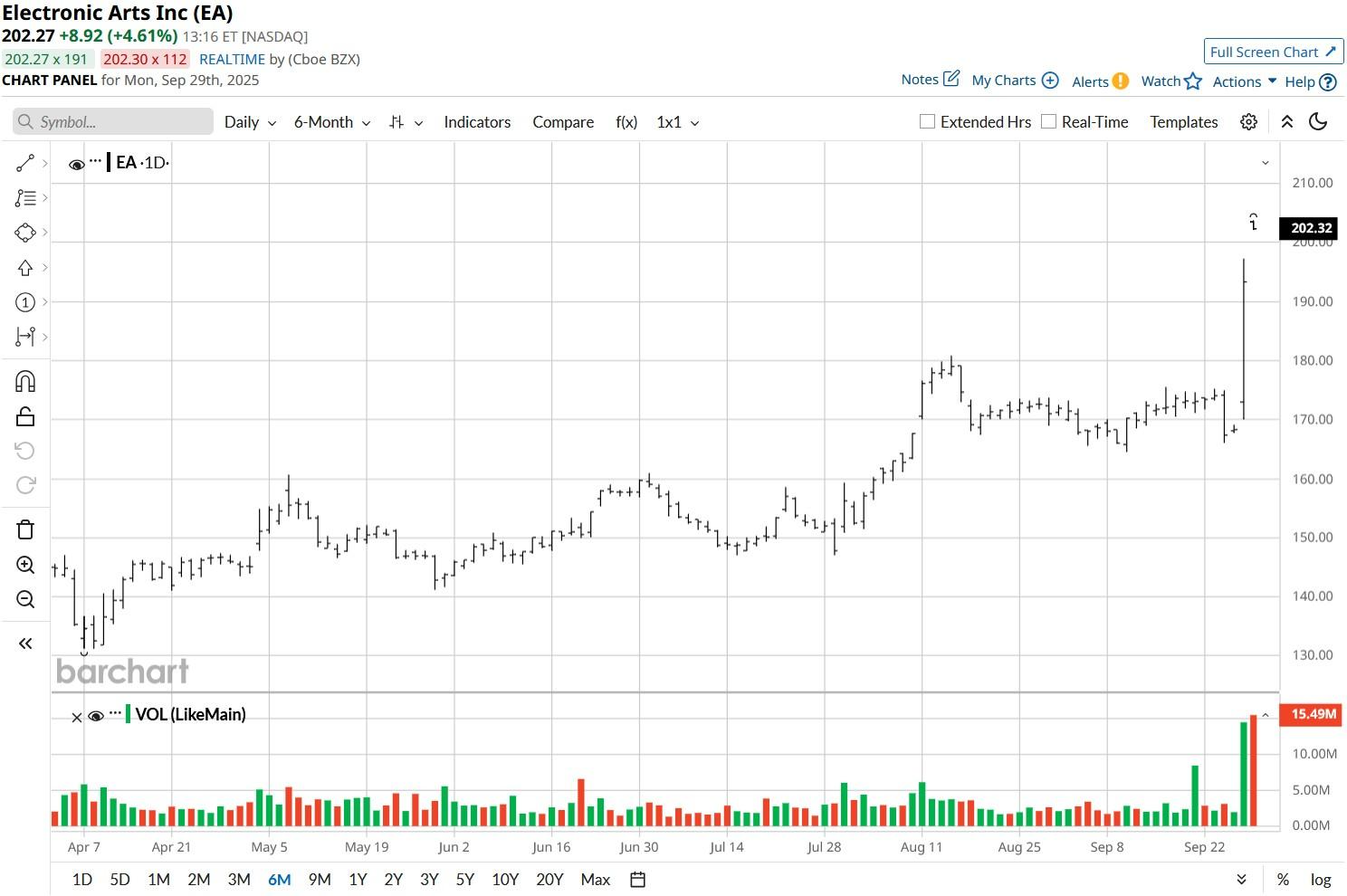Open My Charts
Viewport: 1347px width, 896px height.
[x=1005, y=81]
